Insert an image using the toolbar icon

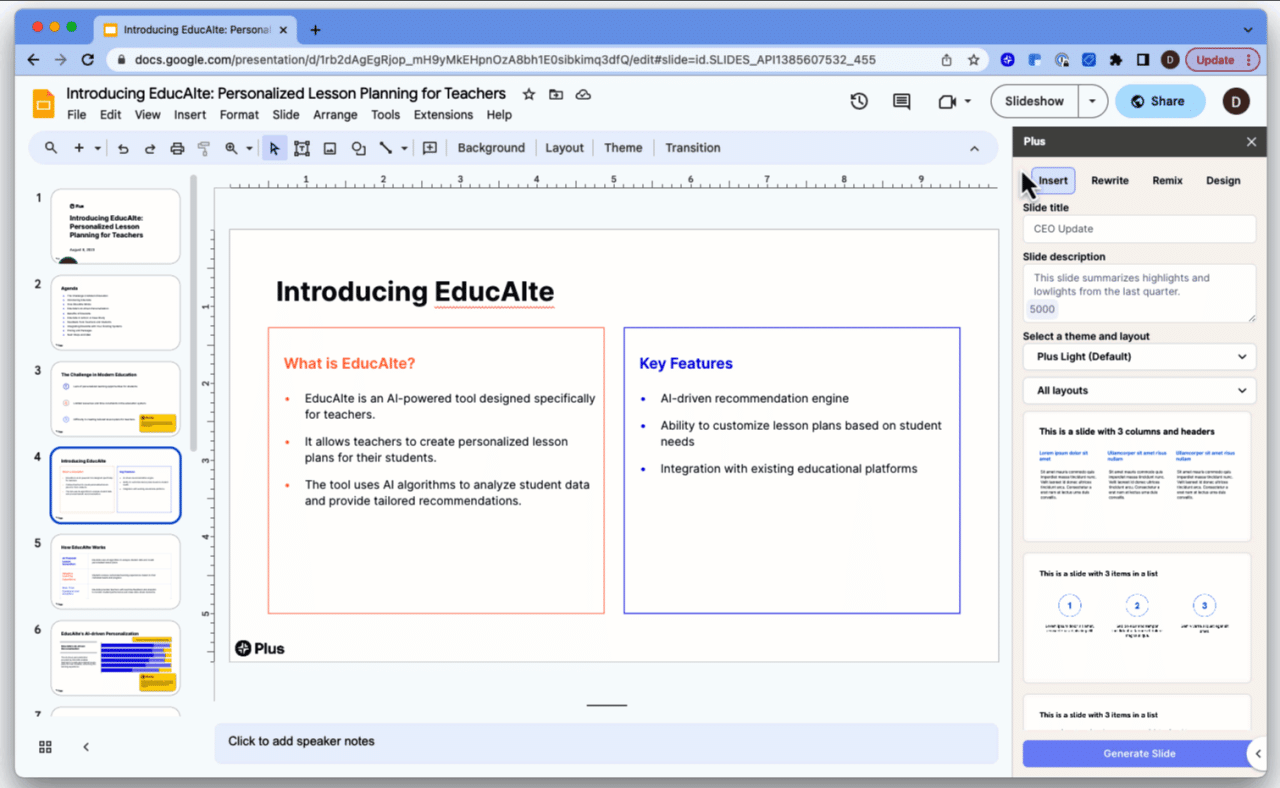pos(330,147)
